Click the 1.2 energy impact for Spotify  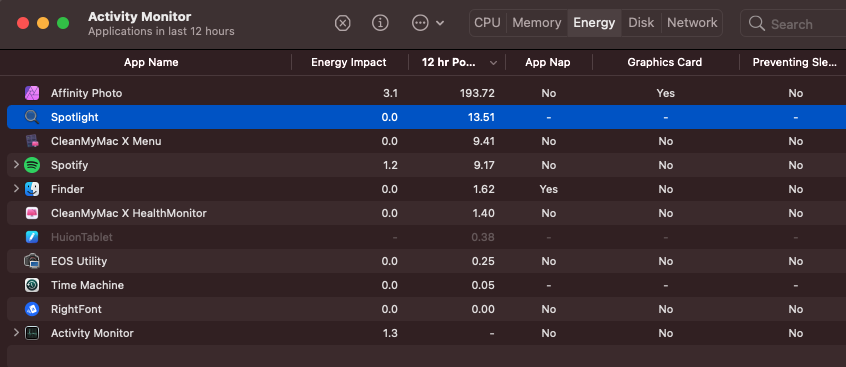click(x=390, y=165)
